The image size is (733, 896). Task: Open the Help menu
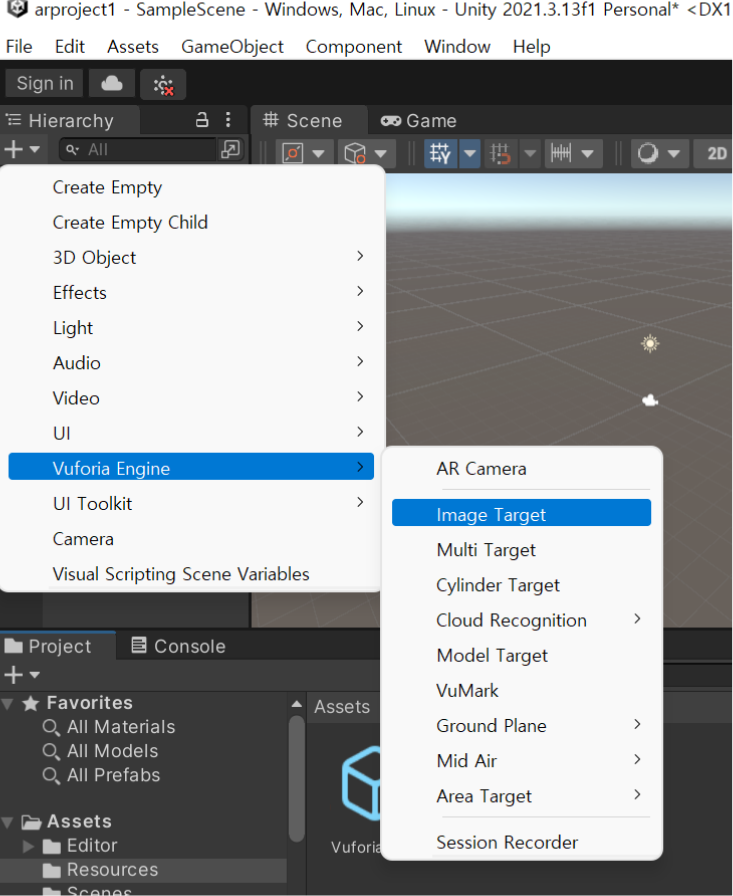pyautogui.click(x=531, y=46)
